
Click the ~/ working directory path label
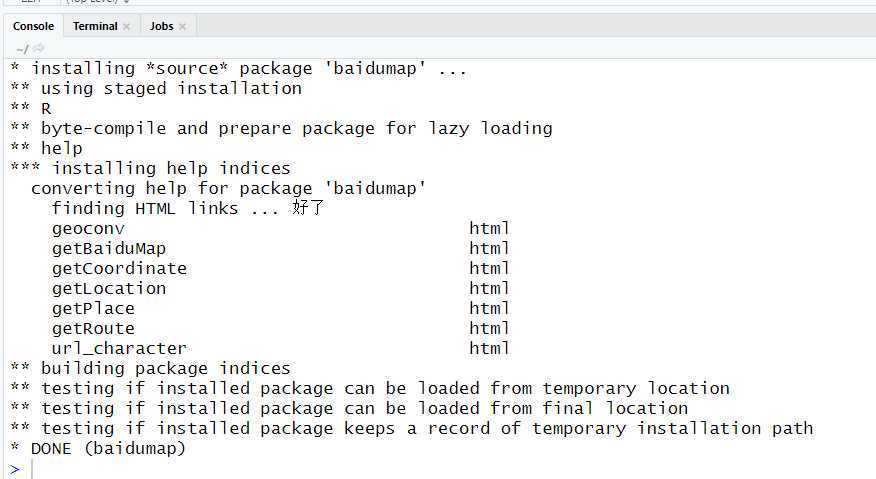click(x=22, y=49)
